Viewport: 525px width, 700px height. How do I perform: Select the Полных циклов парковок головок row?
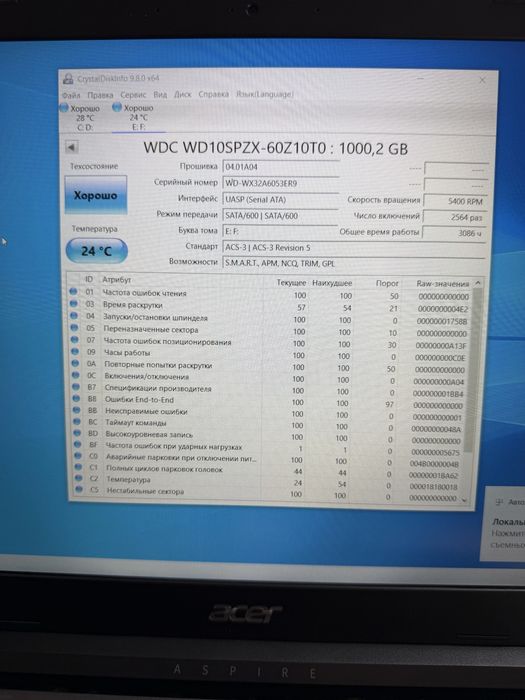click(269, 471)
